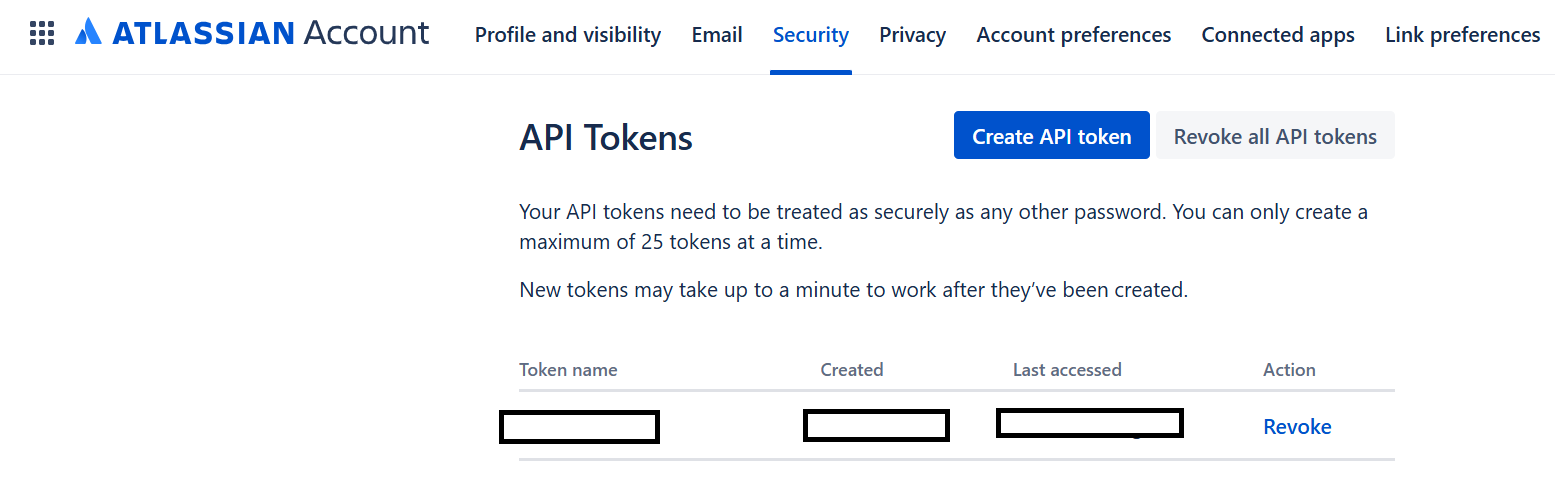This screenshot has width=1555, height=479.
Task: Click the Token name column header
Action: 568,370
